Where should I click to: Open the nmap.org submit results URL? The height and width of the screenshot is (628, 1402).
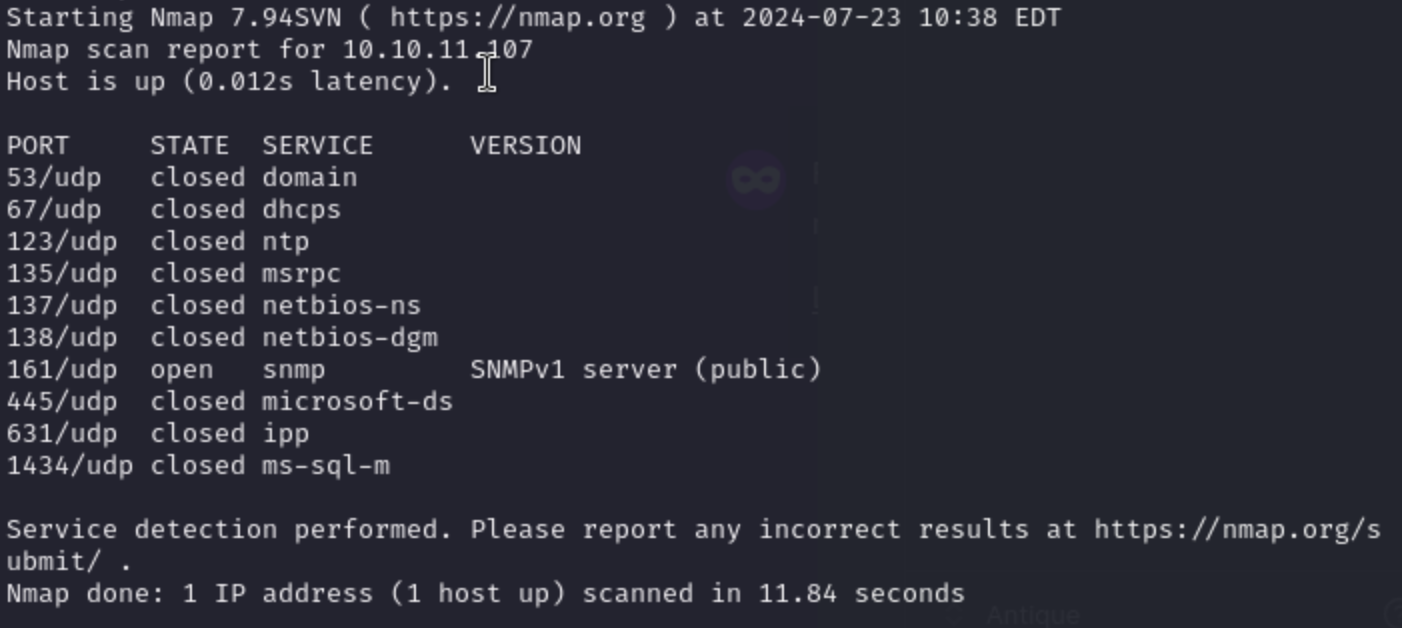coord(1237,530)
